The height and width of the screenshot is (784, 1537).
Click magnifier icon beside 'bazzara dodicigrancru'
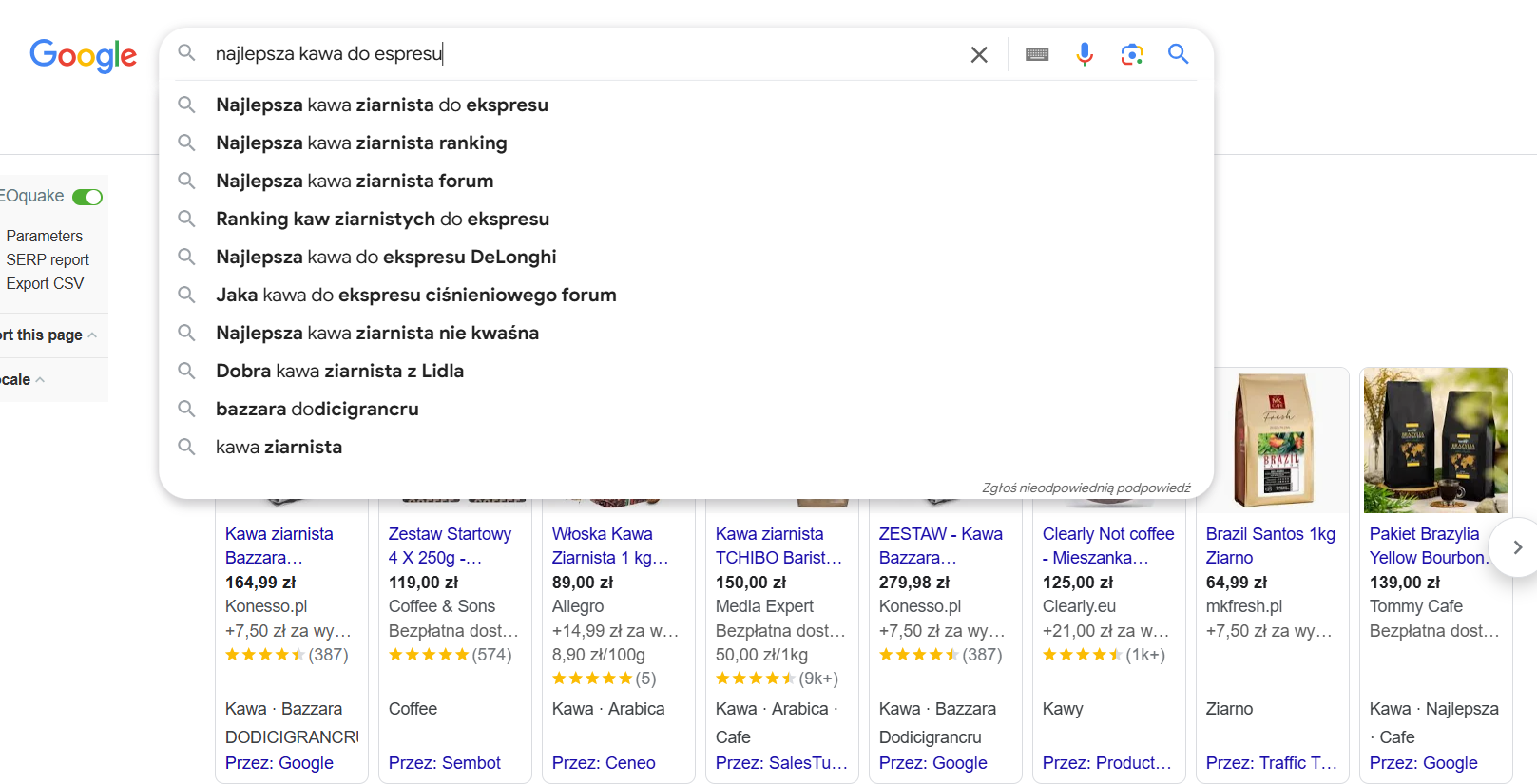[186, 409]
